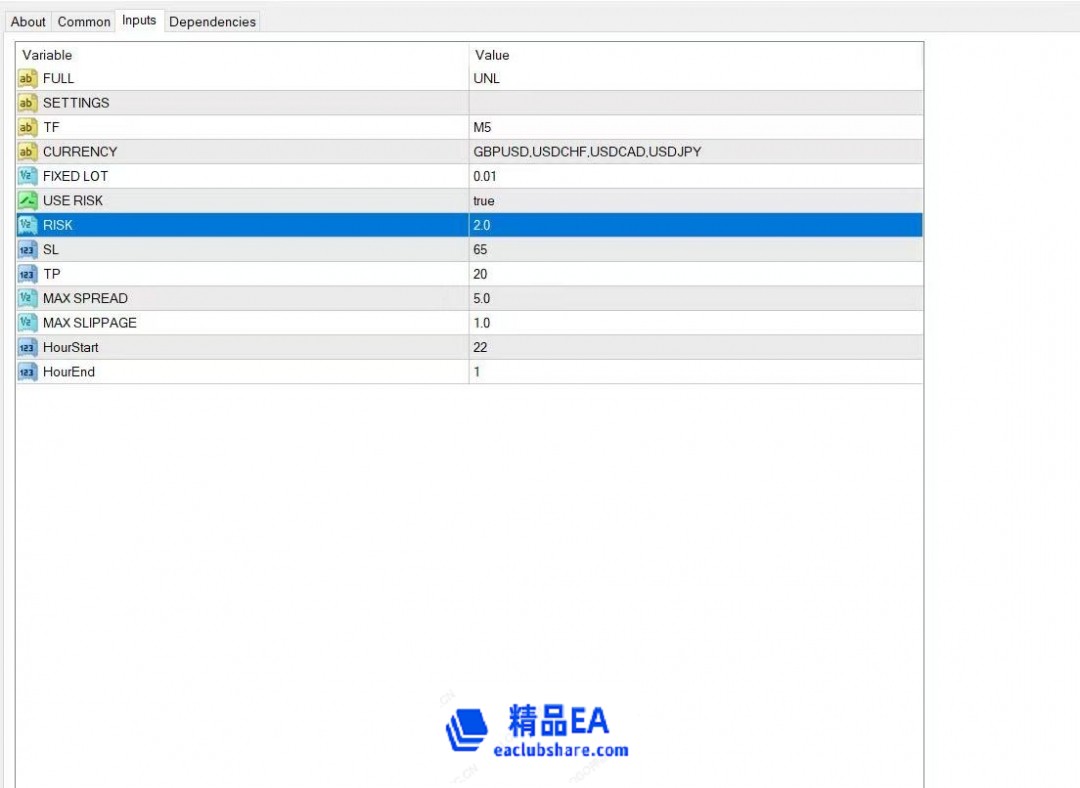Click the double-type icon beside MAX SPREAD
This screenshot has width=1080, height=788.
click(x=27, y=299)
